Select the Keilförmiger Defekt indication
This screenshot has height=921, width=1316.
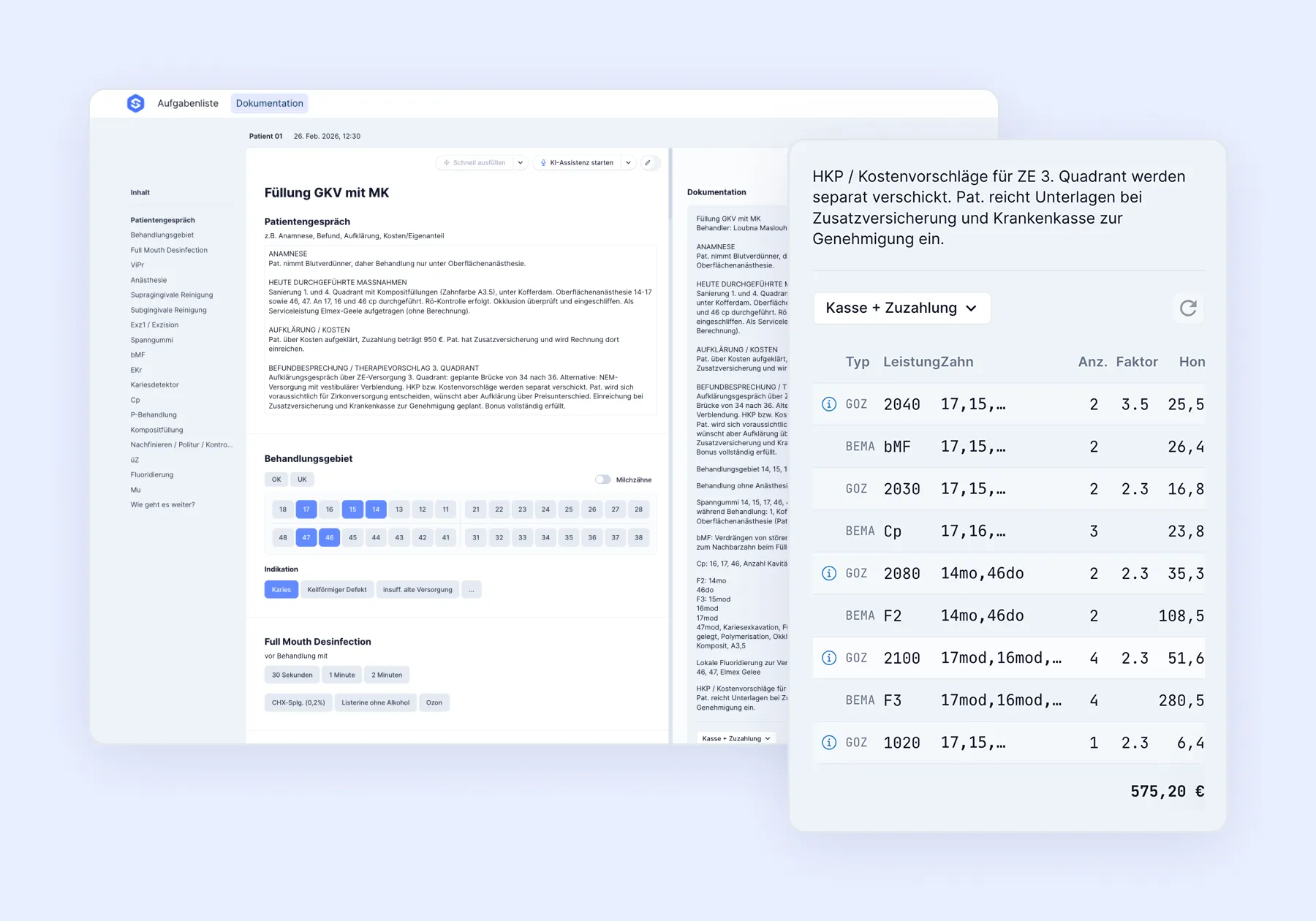pos(336,590)
